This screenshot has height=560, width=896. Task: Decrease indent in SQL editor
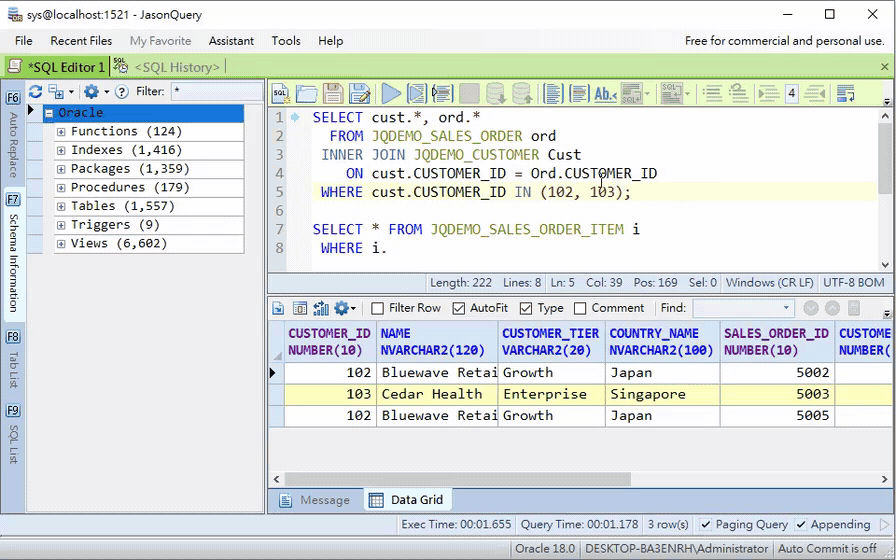(x=815, y=93)
